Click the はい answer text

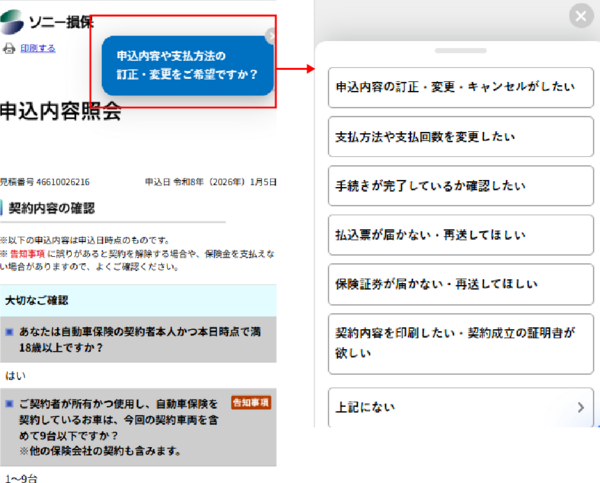[15, 376]
